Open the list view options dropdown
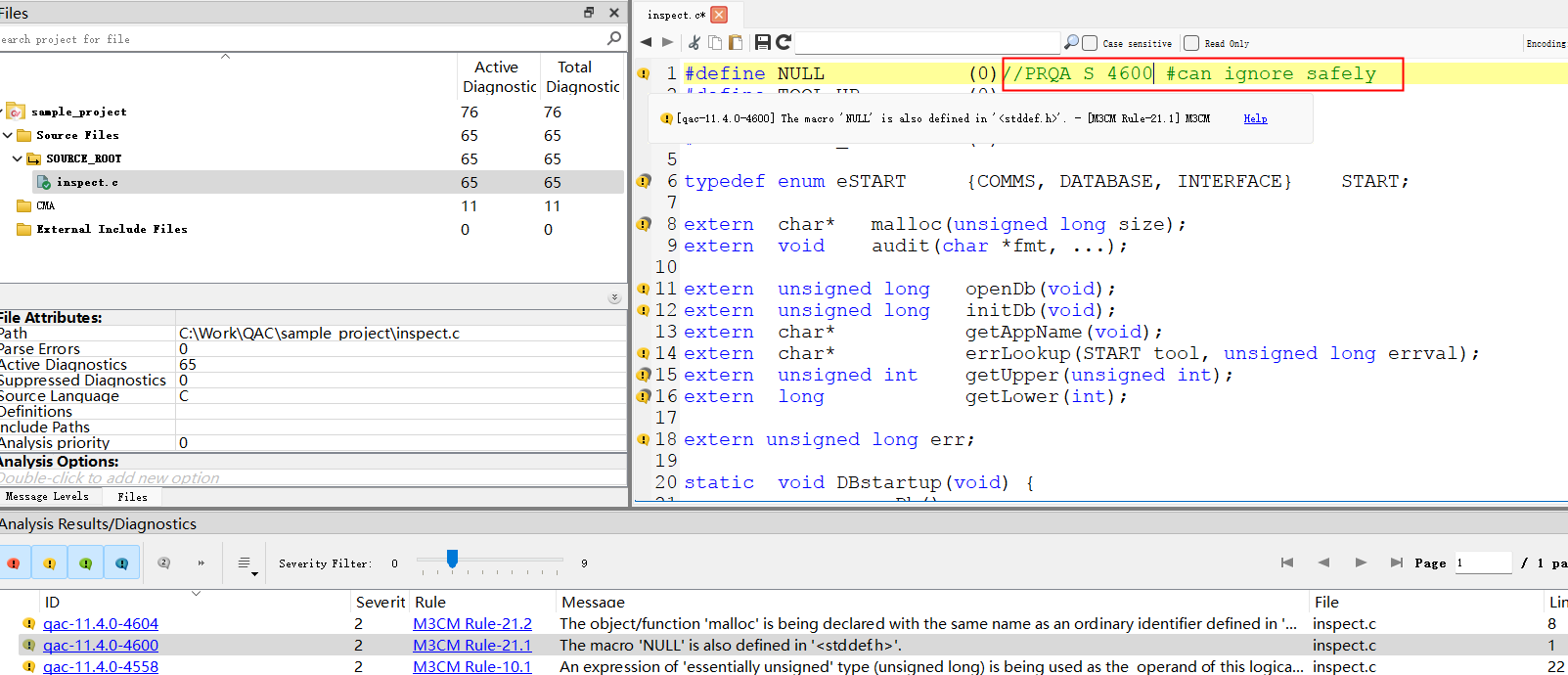1568x675 pixels. (x=246, y=563)
